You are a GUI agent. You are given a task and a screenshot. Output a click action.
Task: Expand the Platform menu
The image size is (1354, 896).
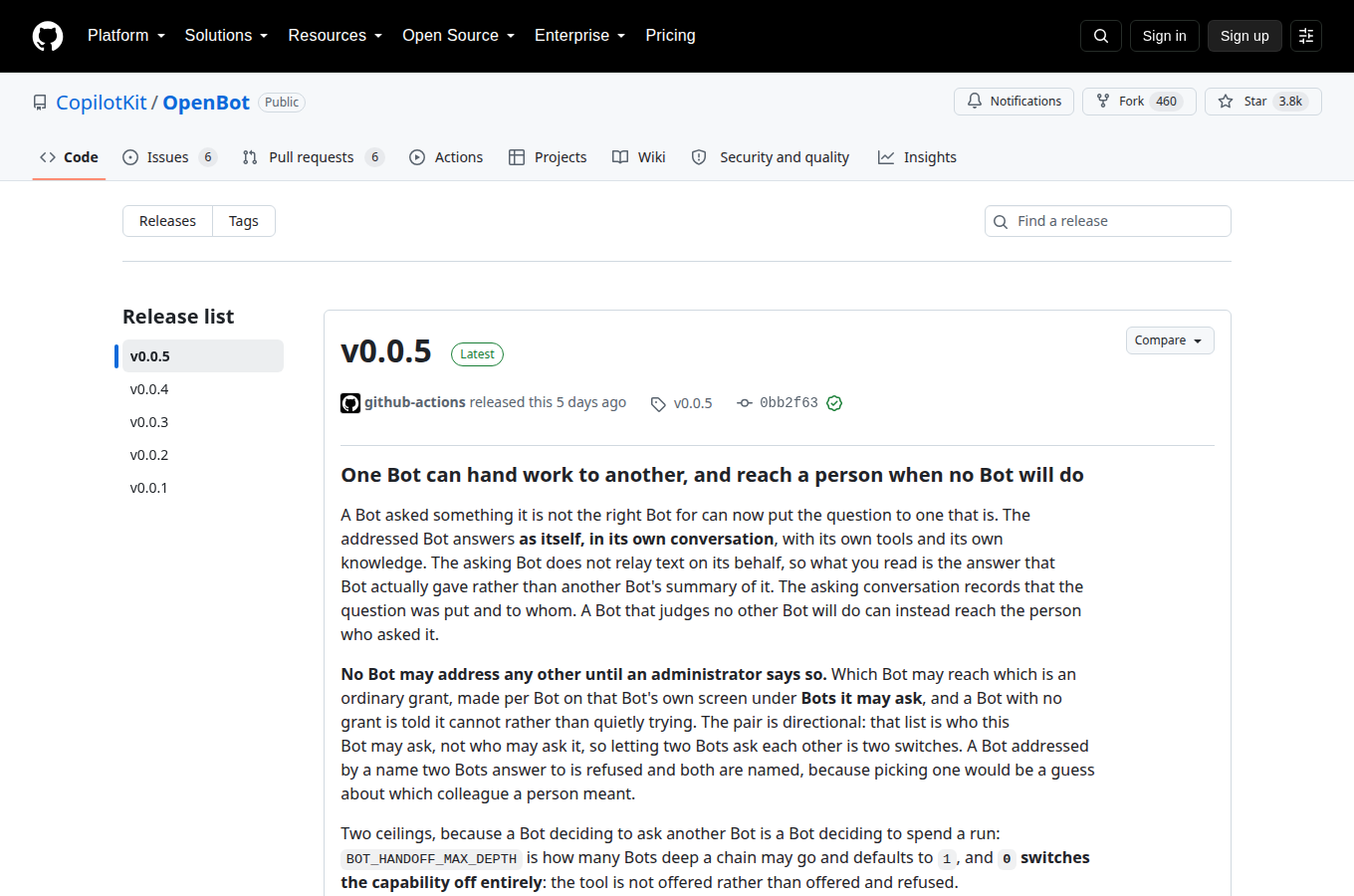point(126,36)
